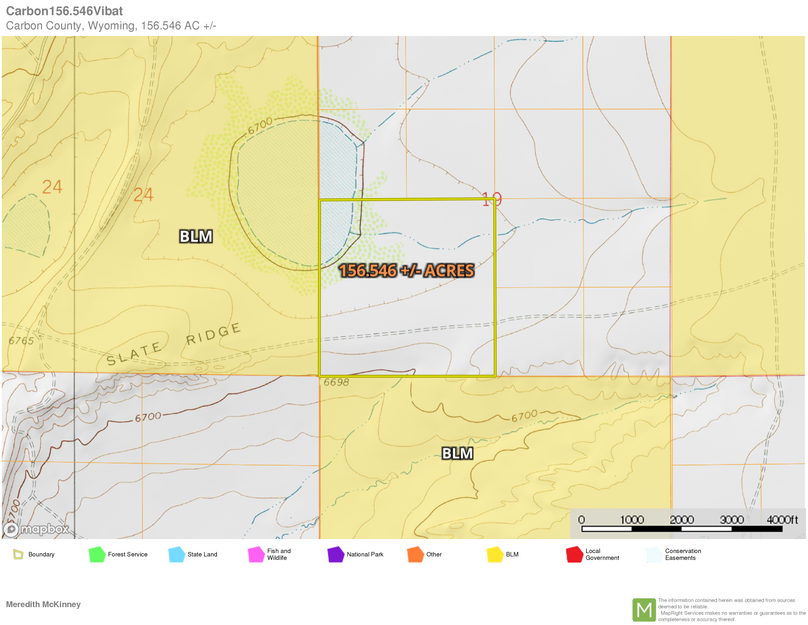Viewport: 808px width, 625px height.
Task: Click the Other legend icon
Action: [x=416, y=553]
